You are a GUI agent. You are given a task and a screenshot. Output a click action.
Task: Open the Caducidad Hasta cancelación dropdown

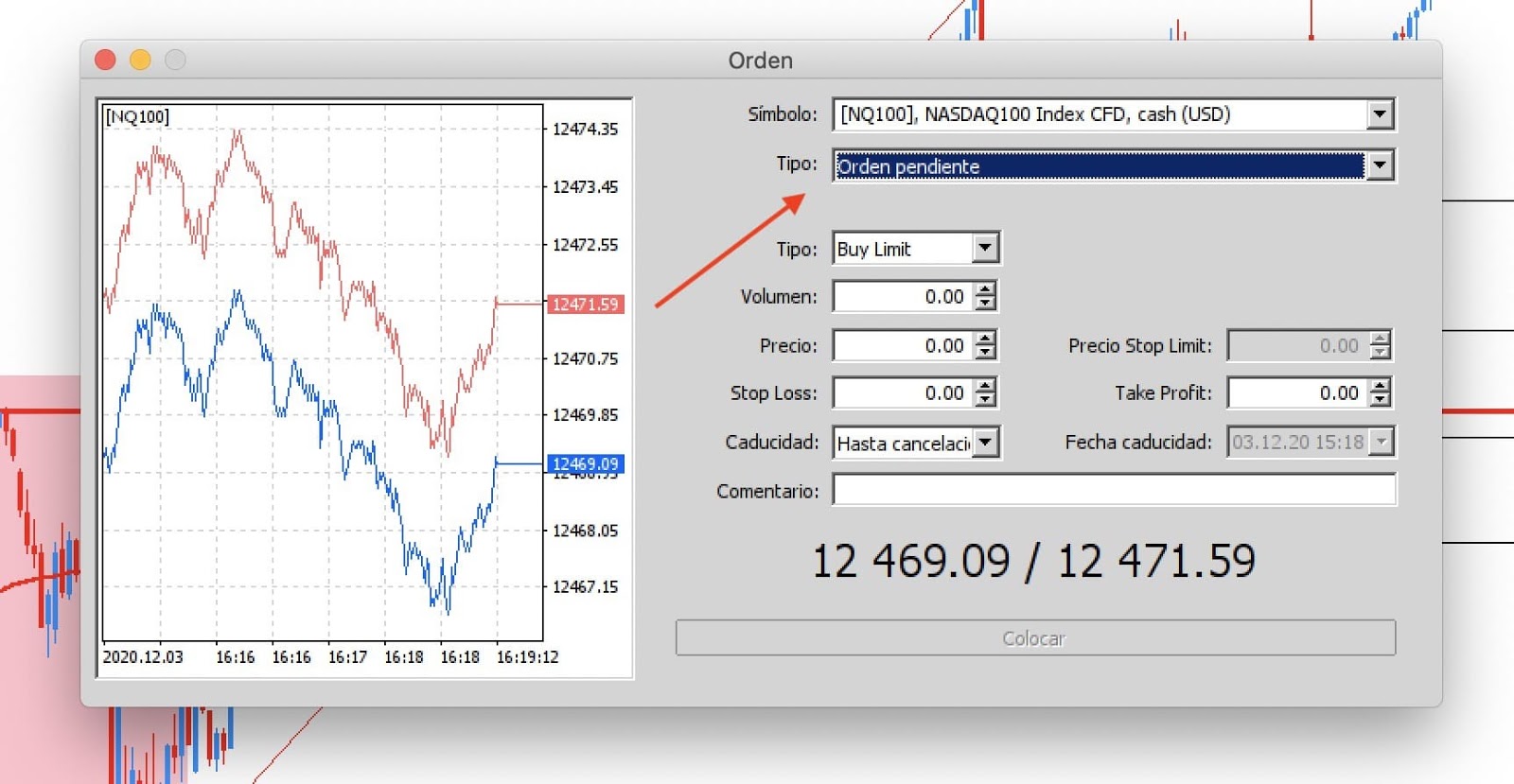[985, 442]
